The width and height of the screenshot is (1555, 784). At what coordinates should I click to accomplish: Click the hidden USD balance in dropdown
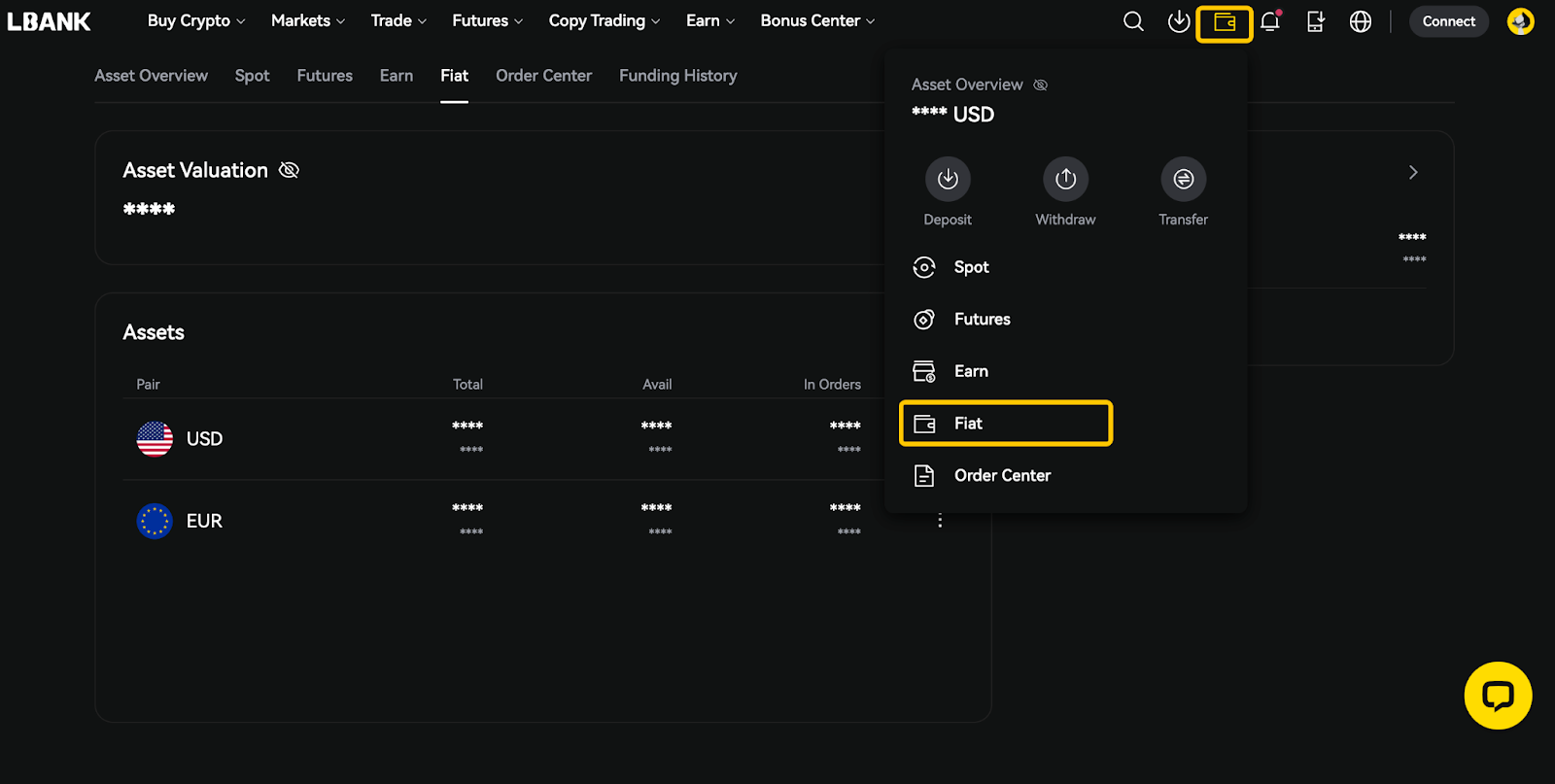pyautogui.click(x=952, y=115)
